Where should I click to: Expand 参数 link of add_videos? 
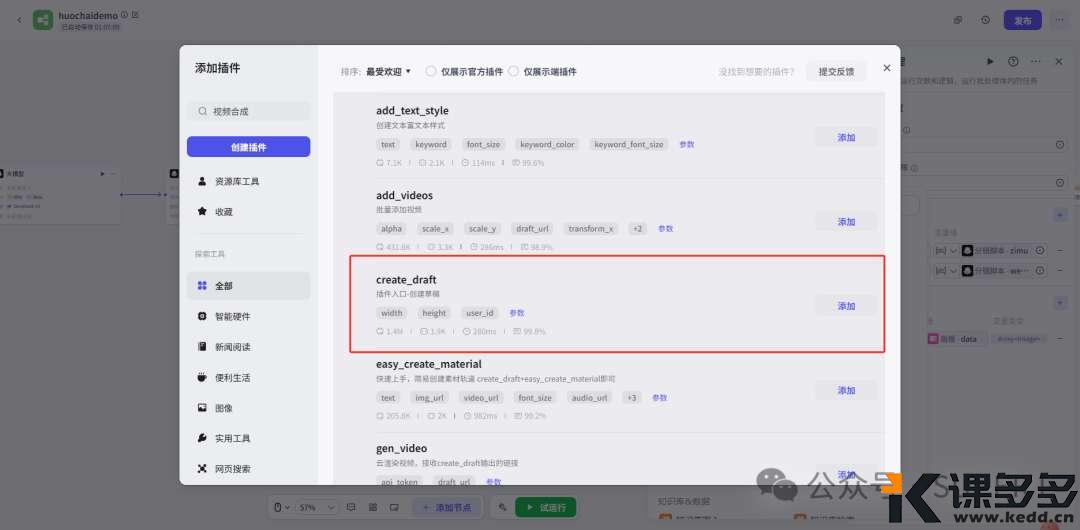(665, 229)
